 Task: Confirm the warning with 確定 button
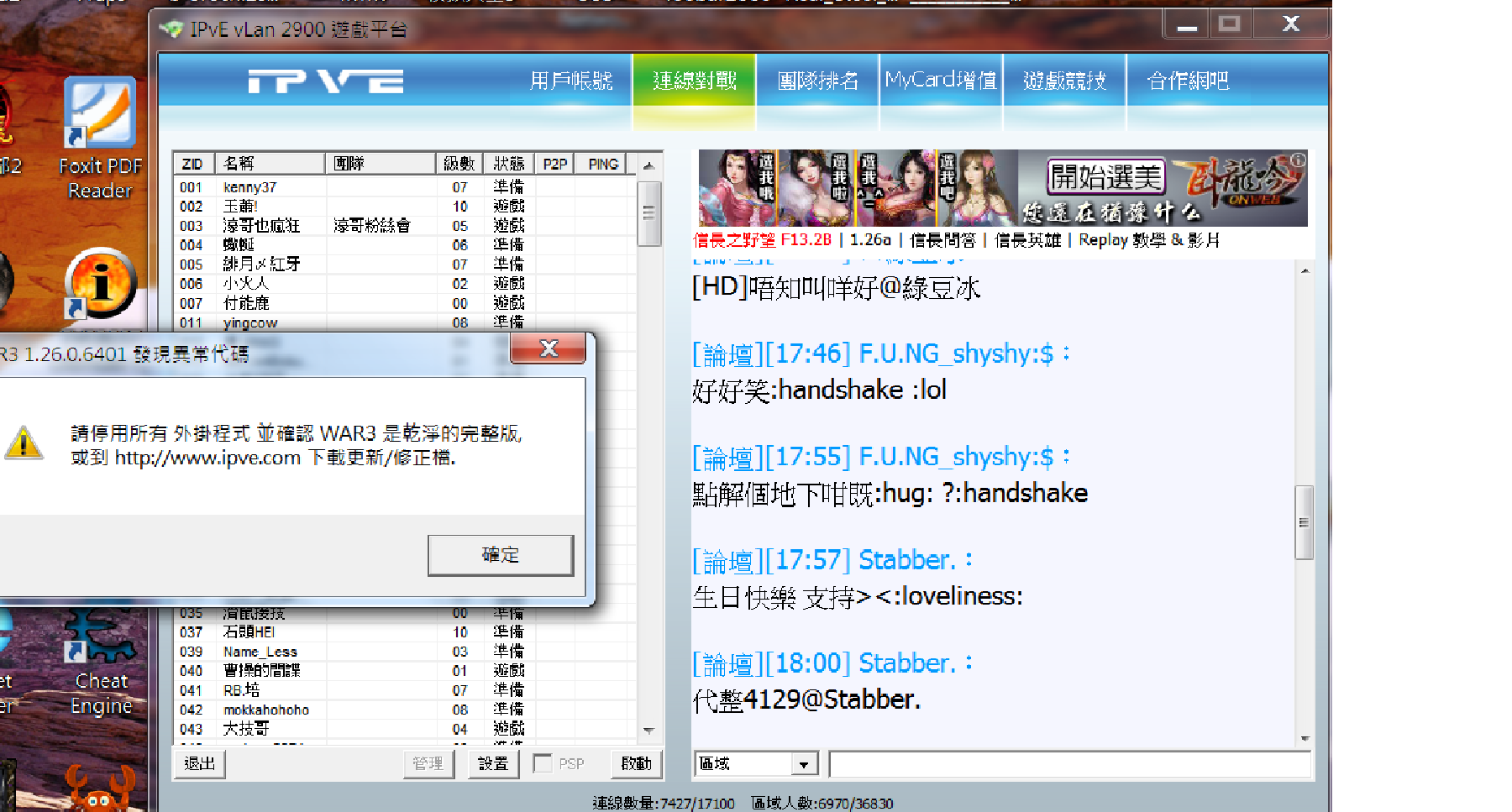[501, 555]
